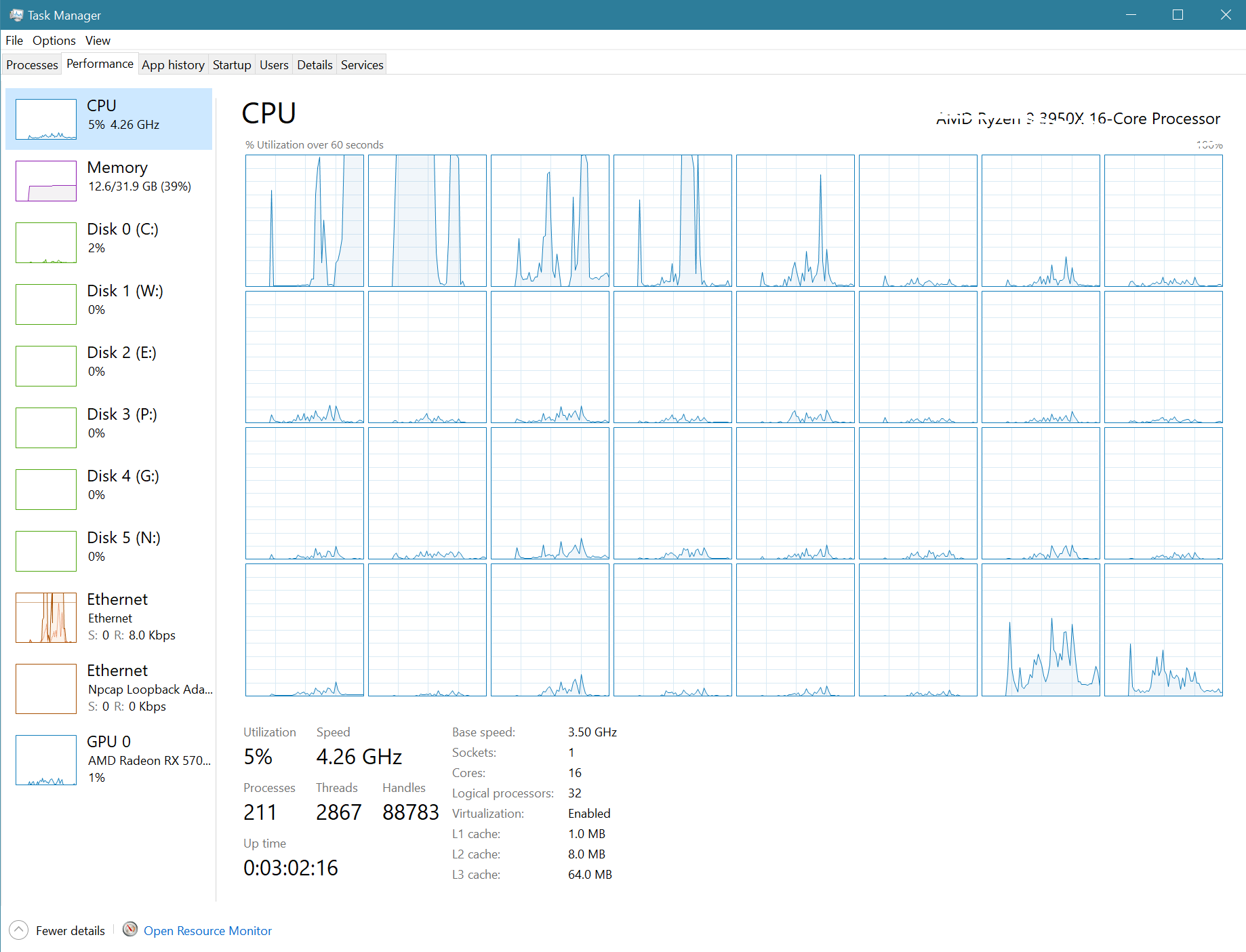This screenshot has height=952, width=1246.
Task: Open the Details tab
Action: 315,65
